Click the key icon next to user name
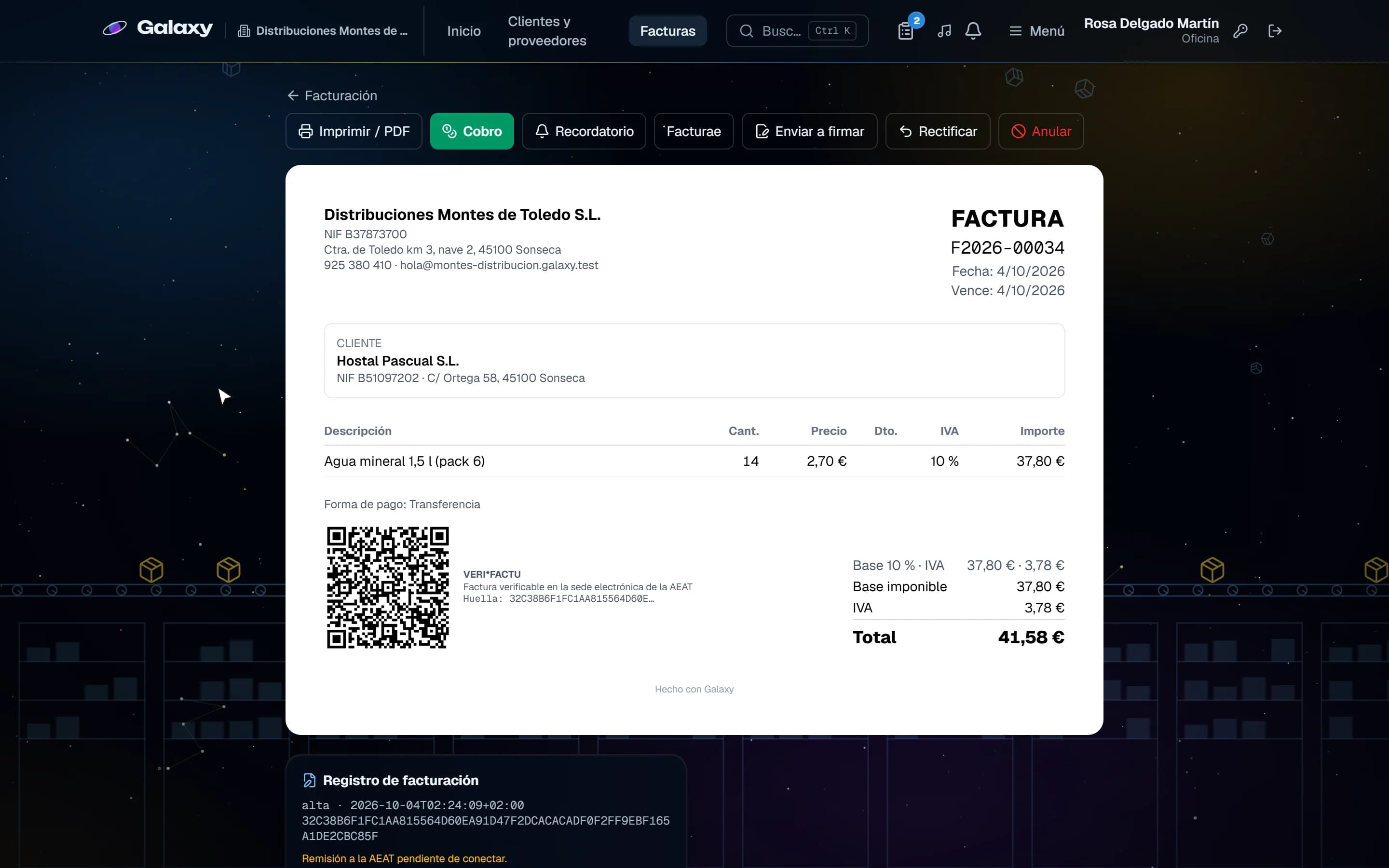The width and height of the screenshot is (1389, 868). (1240, 31)
